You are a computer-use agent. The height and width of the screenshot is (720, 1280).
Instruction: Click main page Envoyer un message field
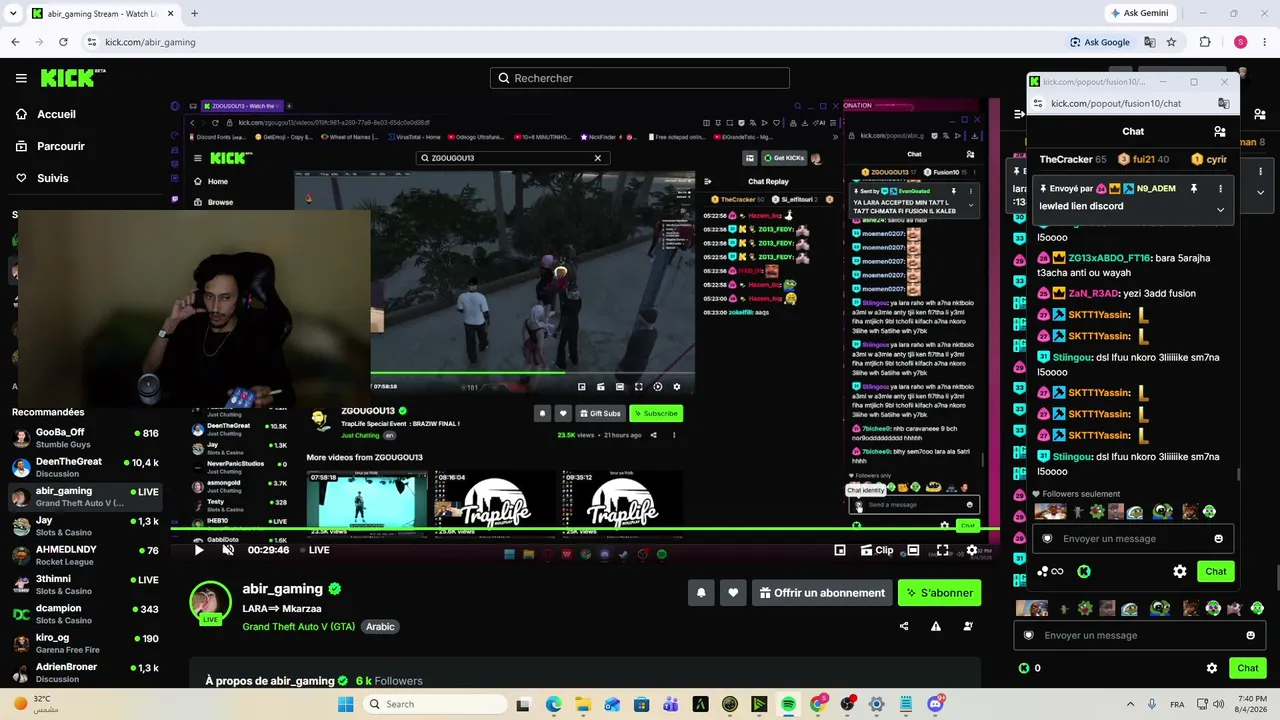[1141, 635]
